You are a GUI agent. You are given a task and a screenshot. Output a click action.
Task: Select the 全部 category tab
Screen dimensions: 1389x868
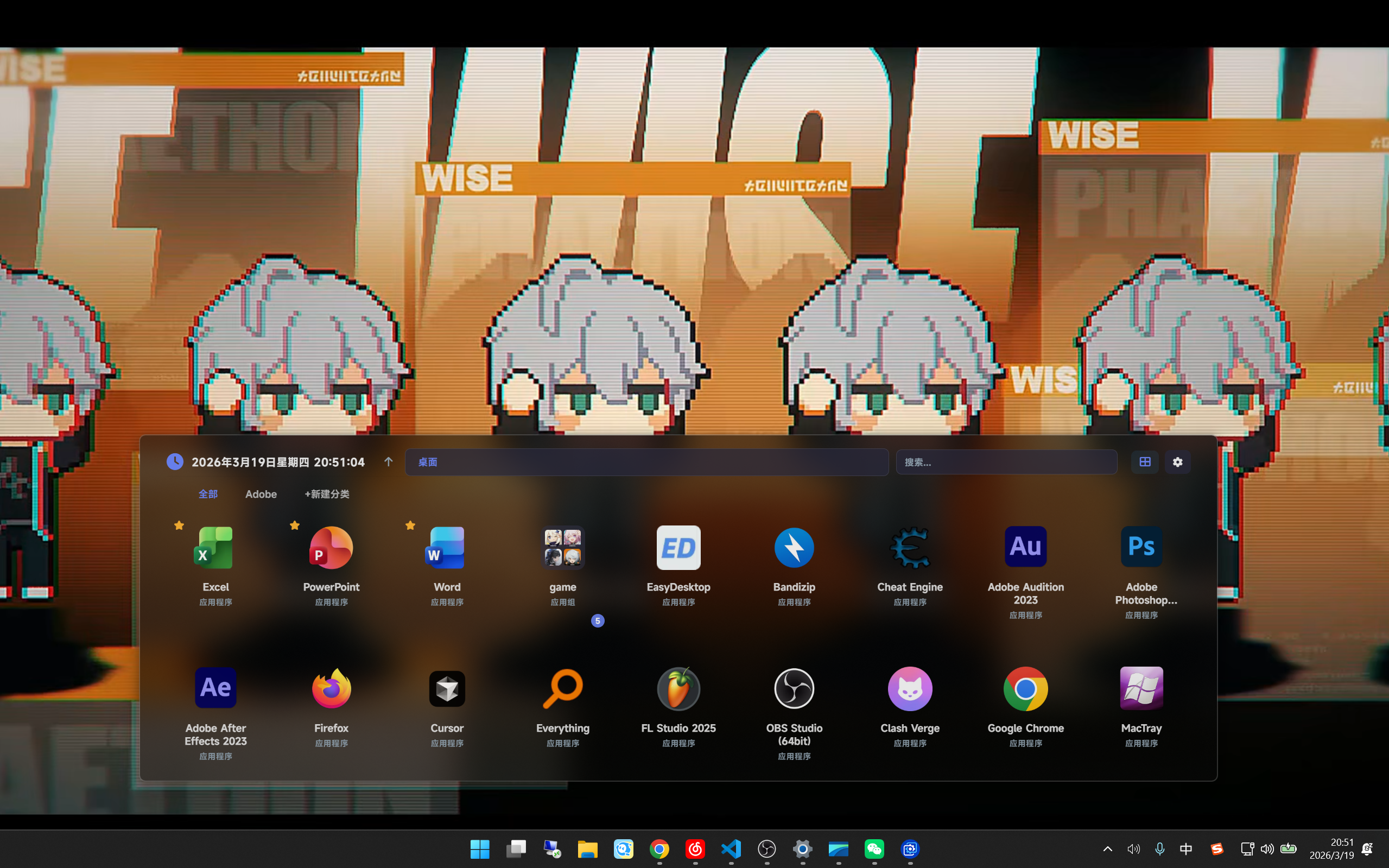click(208, 493)
